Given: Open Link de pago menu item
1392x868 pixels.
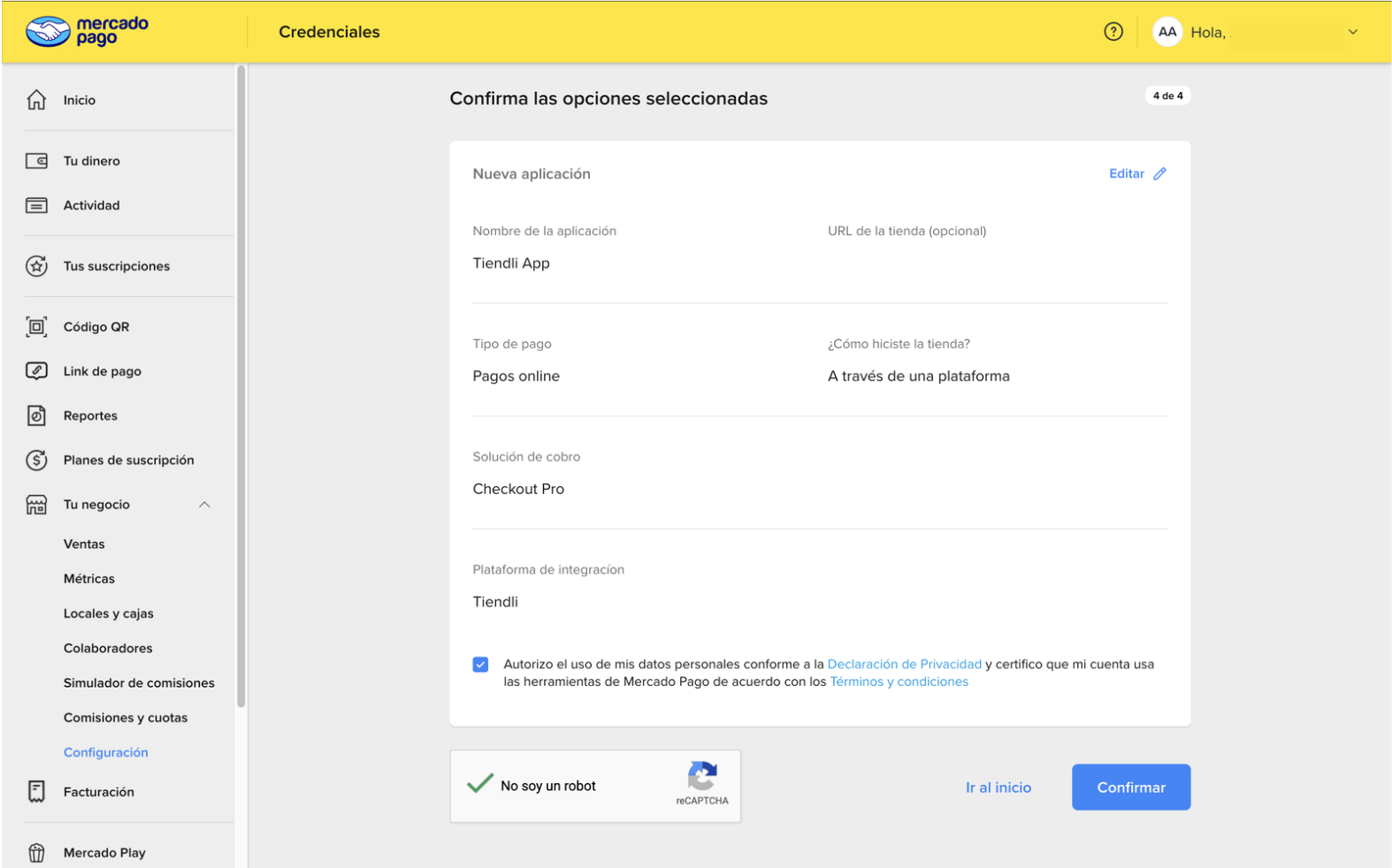Looking at the screenshot, I should click(103, 371).
